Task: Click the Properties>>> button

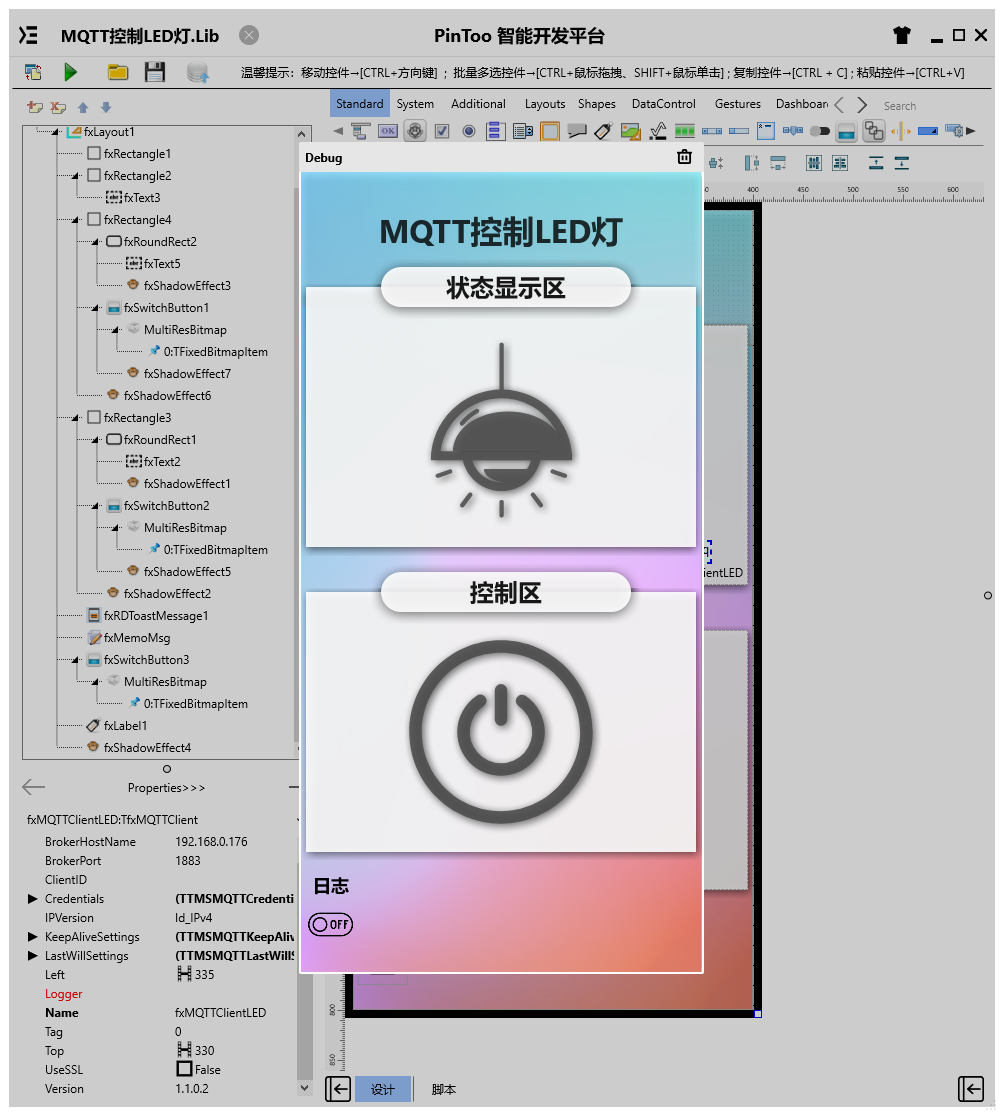Action: point(167,787)
